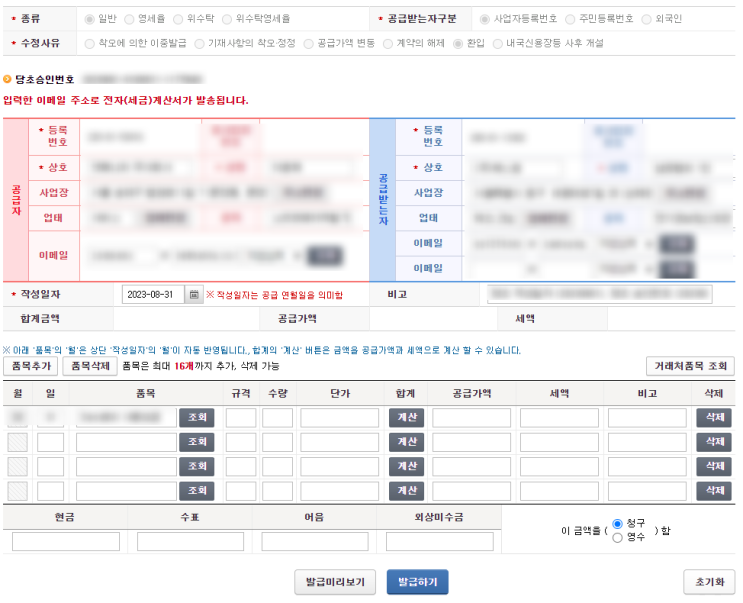This screenshot has height=603, width=743.
Task: Select 사업자등록번호 as recipient type
Action: coord(484,19)
